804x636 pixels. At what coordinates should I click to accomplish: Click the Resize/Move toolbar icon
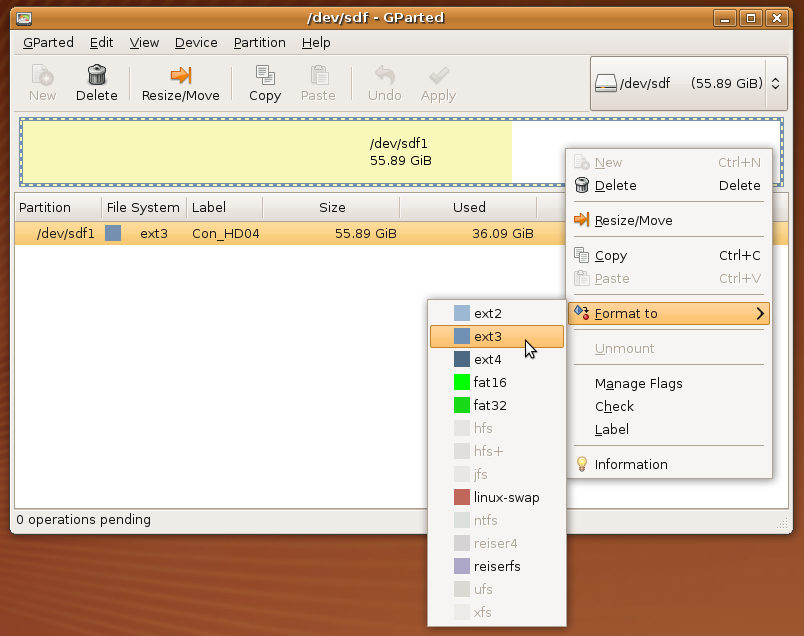coord(180,75)
